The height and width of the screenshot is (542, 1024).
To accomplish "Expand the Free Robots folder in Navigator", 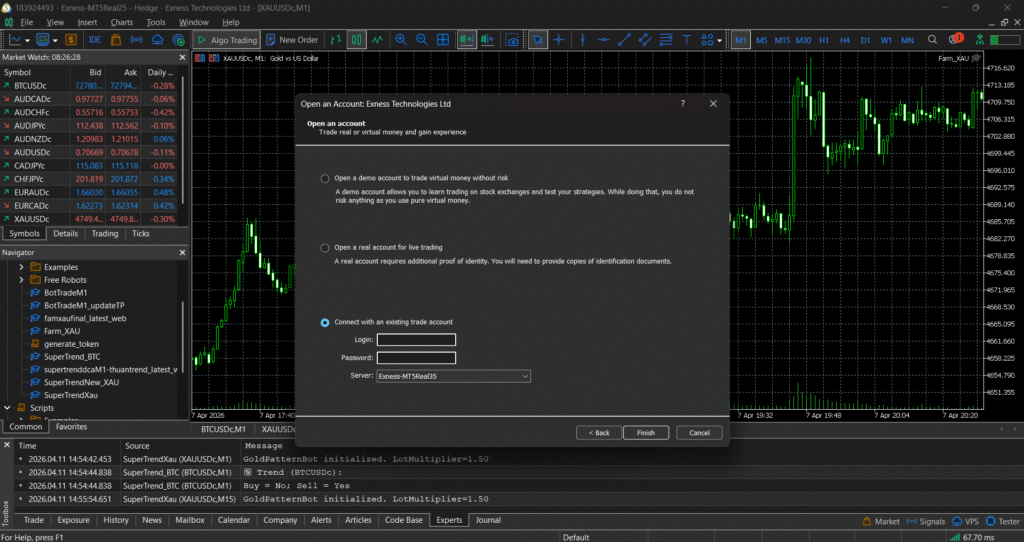I will (21, 280).
